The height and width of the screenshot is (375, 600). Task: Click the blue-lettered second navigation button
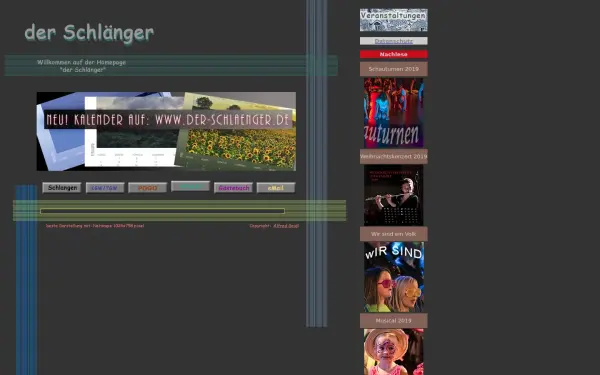coord(105,188)
